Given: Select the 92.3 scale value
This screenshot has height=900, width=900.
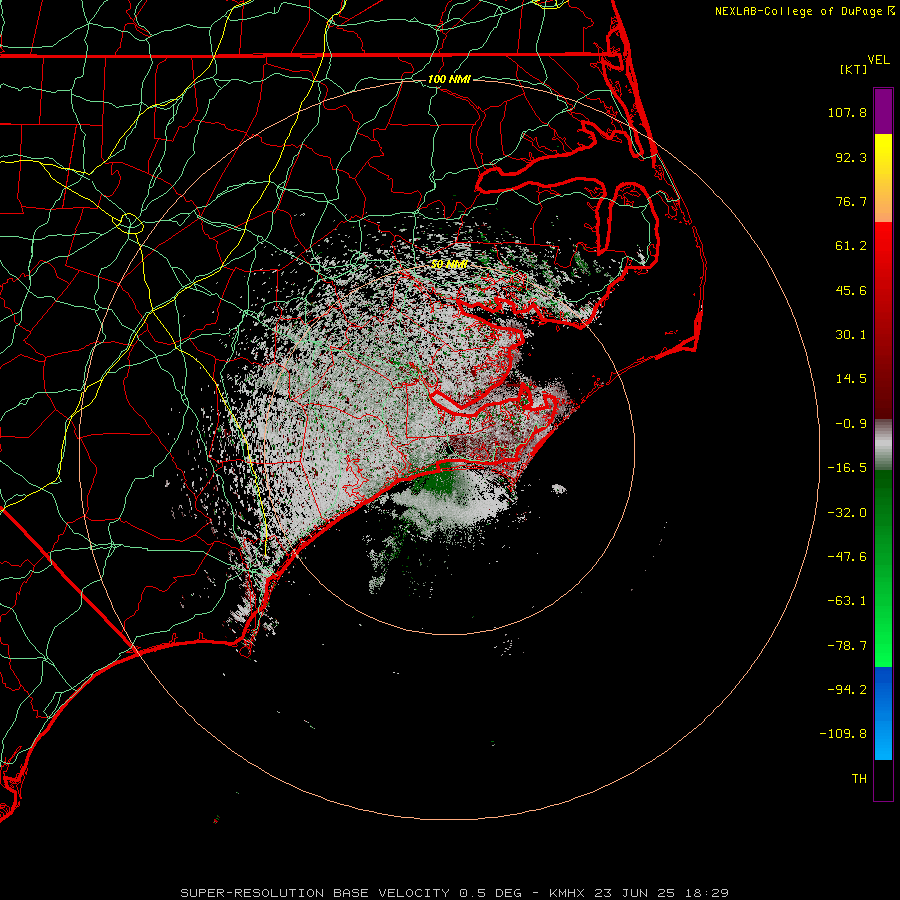Looking at the screenshot, I should (x=851, y=157).
